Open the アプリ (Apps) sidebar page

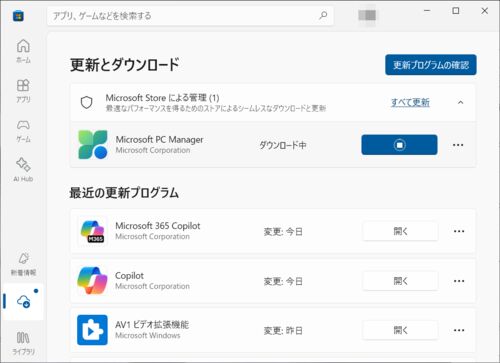[x=23, y=91]
